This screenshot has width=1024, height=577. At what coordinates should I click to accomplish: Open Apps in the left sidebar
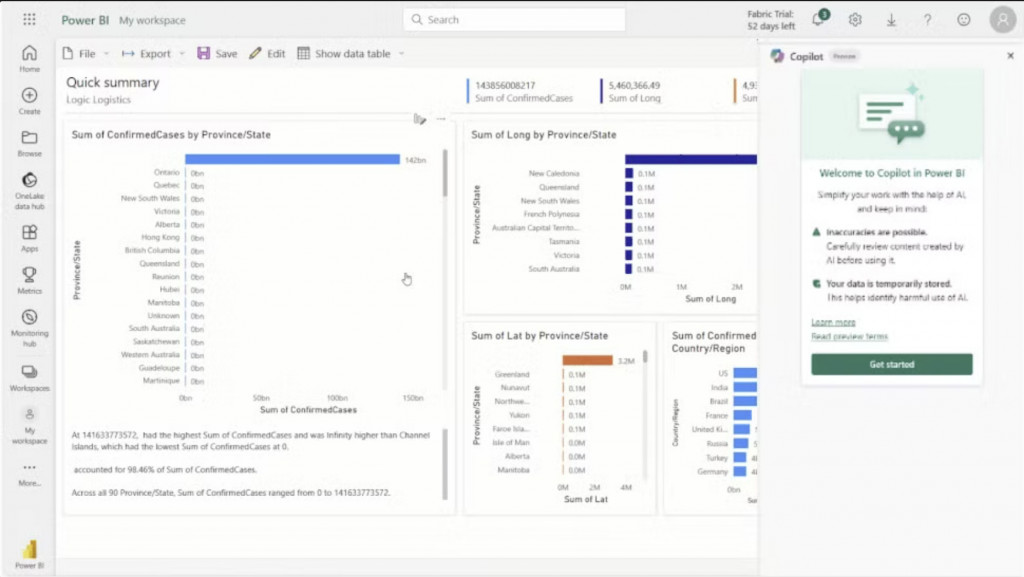pyautogui.click(x=29, y=238)
